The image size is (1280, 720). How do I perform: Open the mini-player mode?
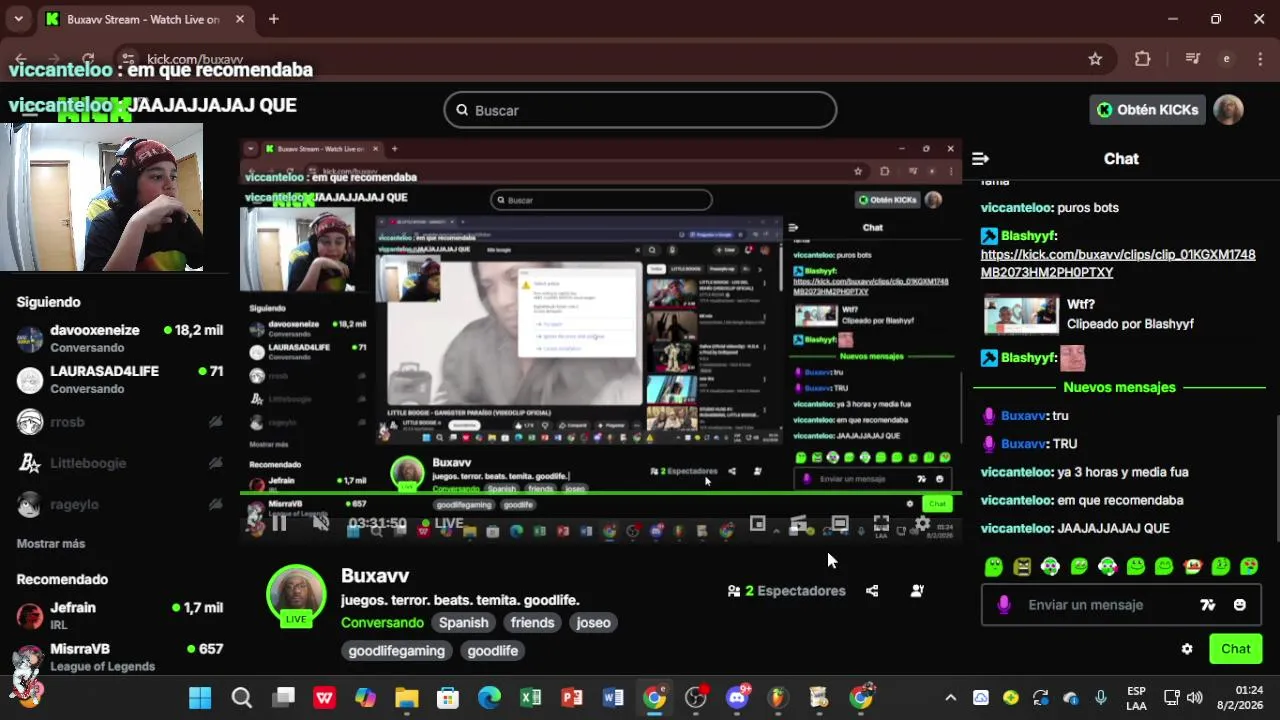[758, 523]
